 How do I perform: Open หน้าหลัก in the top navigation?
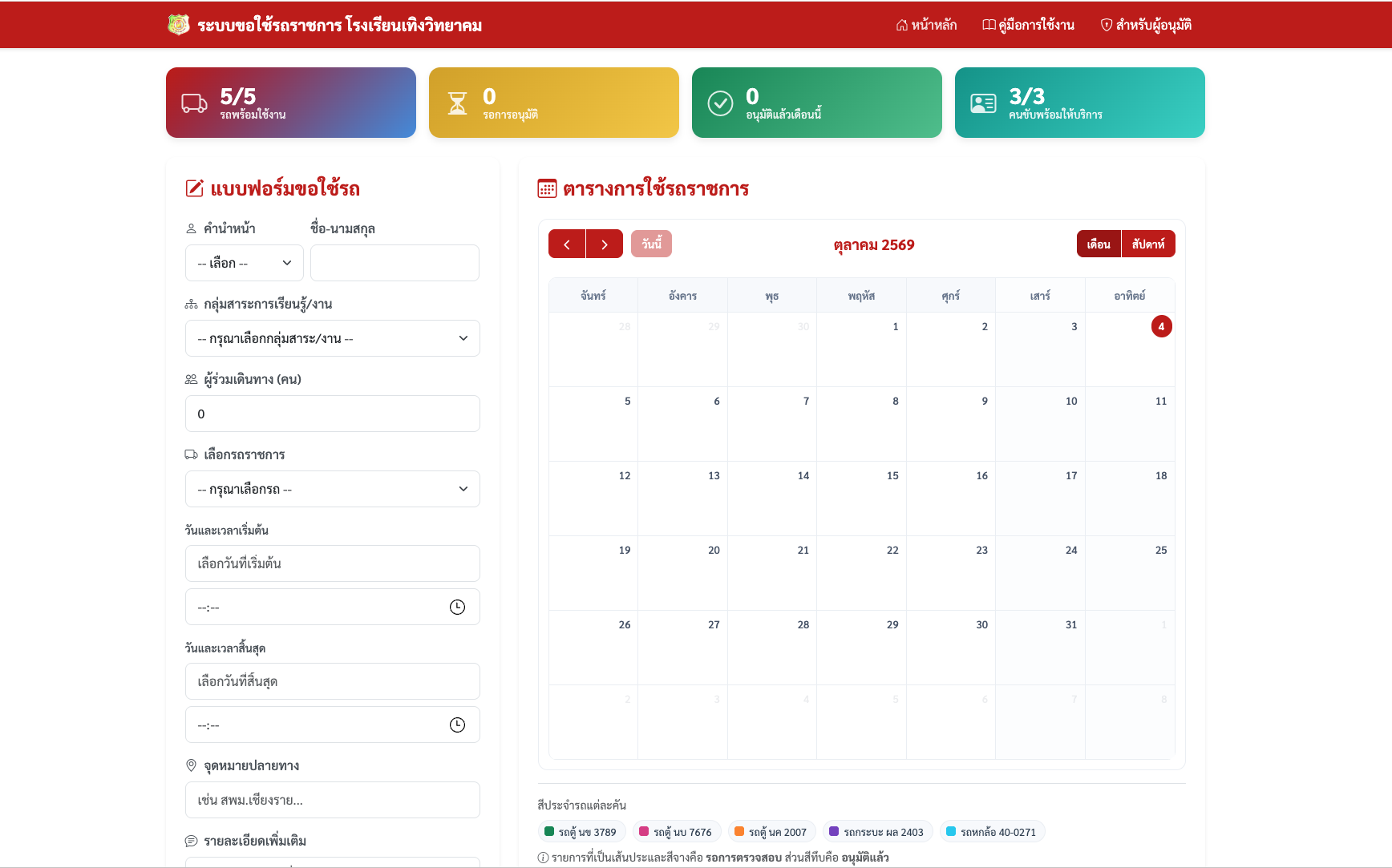pos(926,25)
